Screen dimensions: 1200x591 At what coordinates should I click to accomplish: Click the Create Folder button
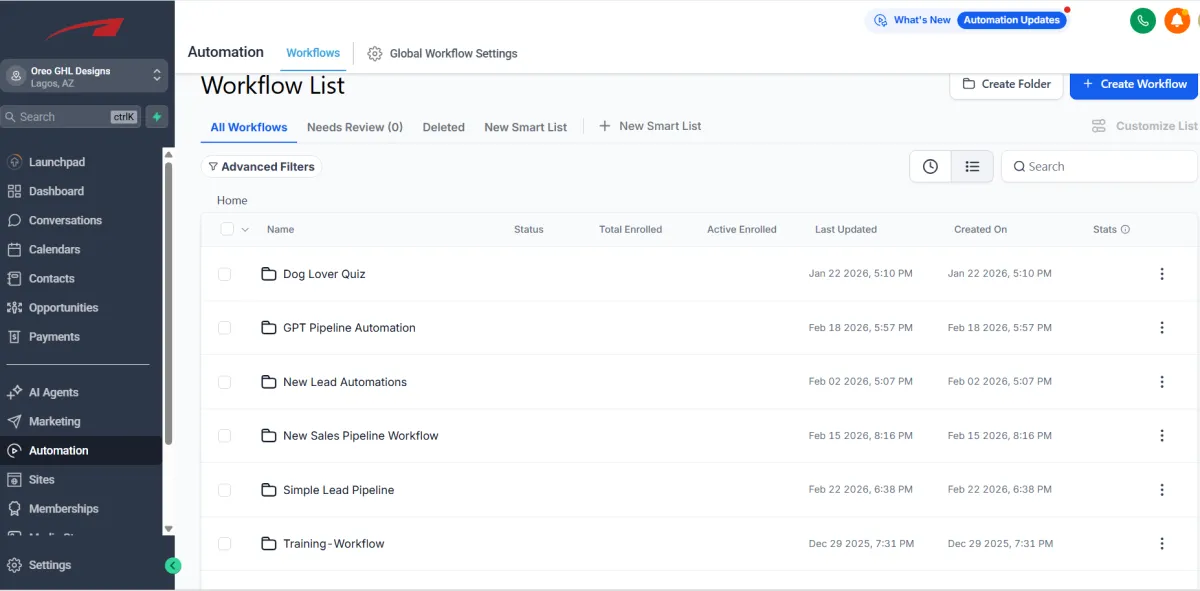click(1006, 84)
